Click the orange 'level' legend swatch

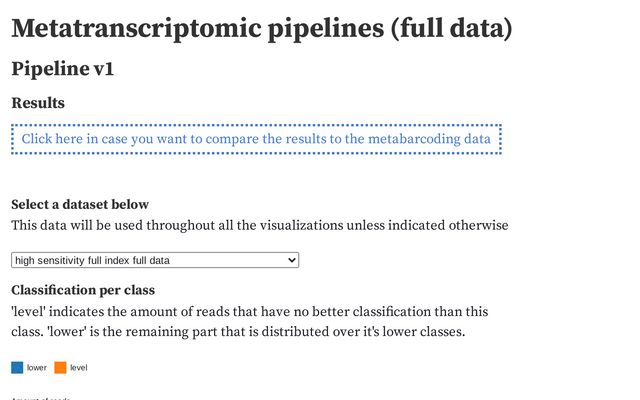[60, 368]
